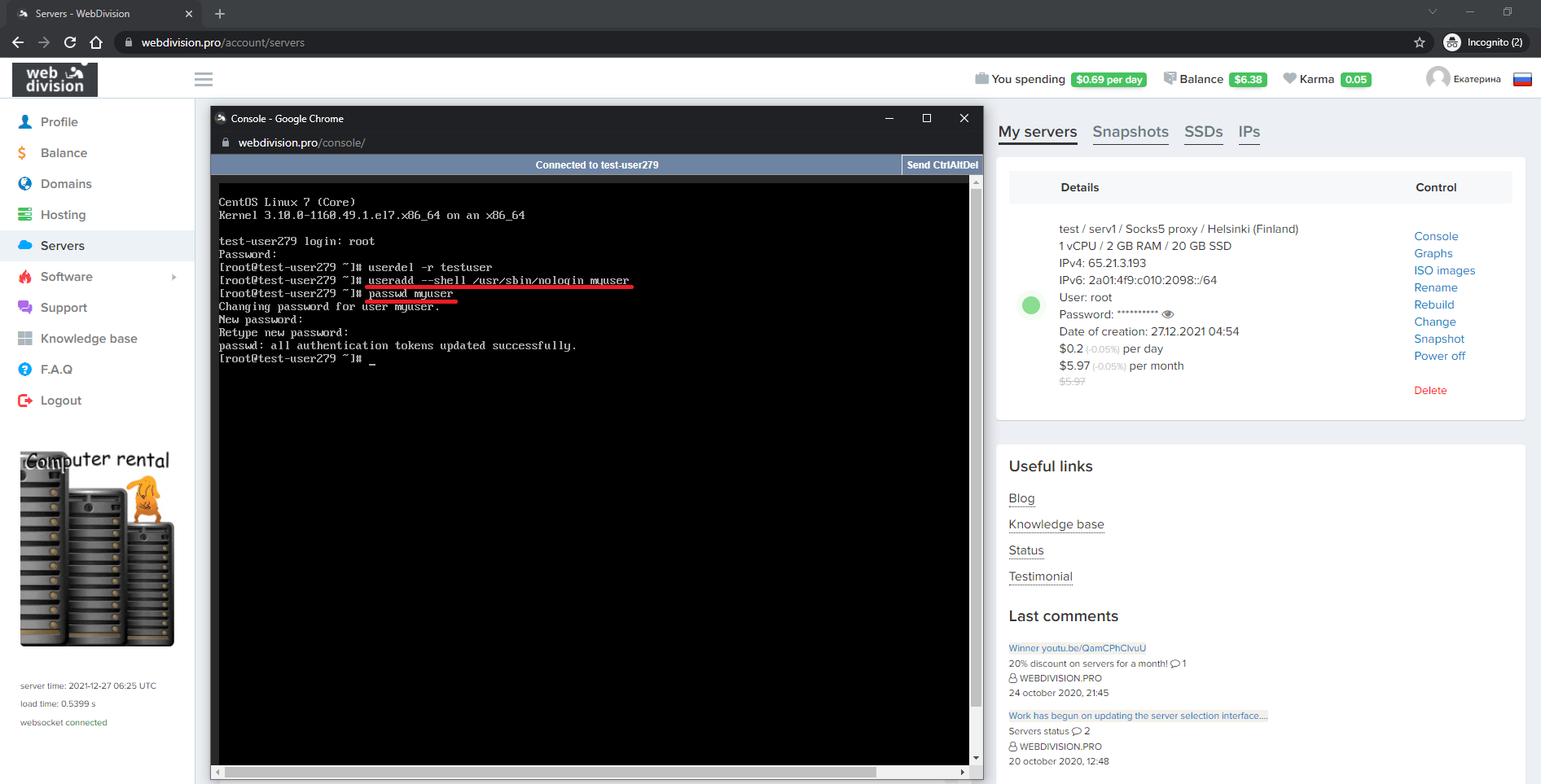Image resolution: width=1541 pixels, height=784 pixels.
Task: Click the Profile person icon in sidebar
Action: 25,122
